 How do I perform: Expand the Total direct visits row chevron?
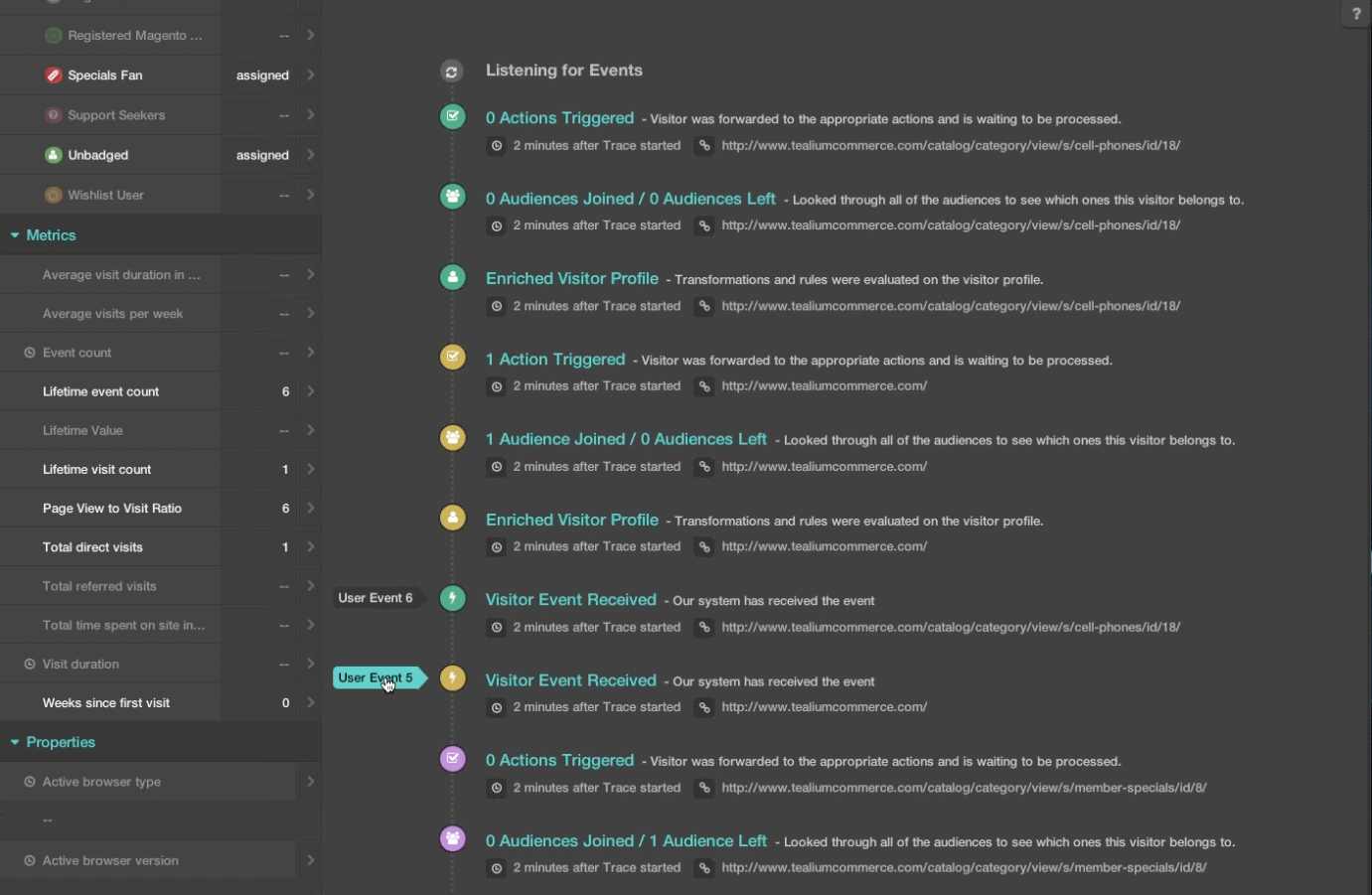(x=310, y=547)
